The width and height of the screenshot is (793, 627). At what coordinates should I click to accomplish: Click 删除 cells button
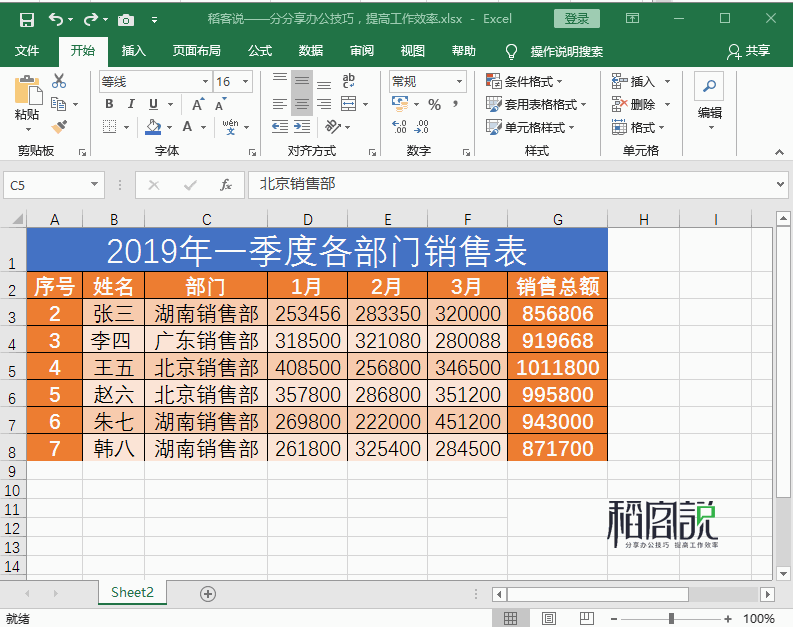pyautogui.click(x=634, y=104)
